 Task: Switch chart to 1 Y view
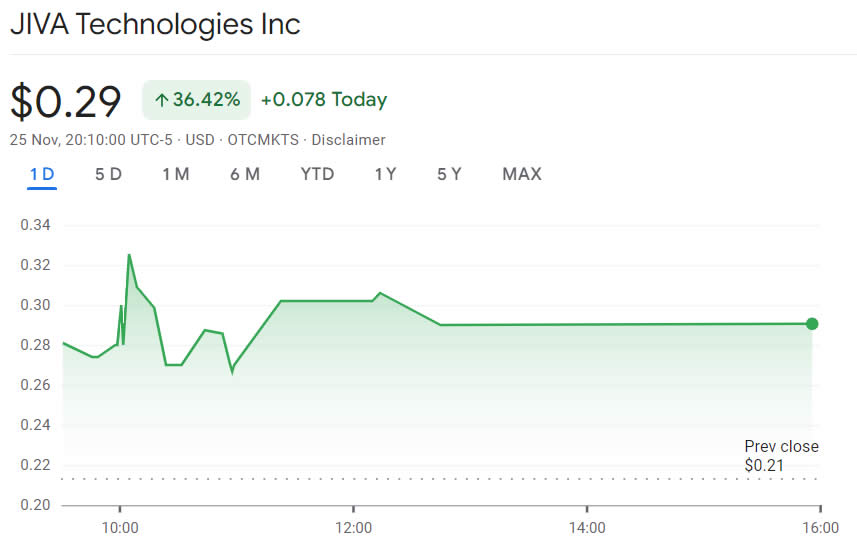(x=385, y=174)
